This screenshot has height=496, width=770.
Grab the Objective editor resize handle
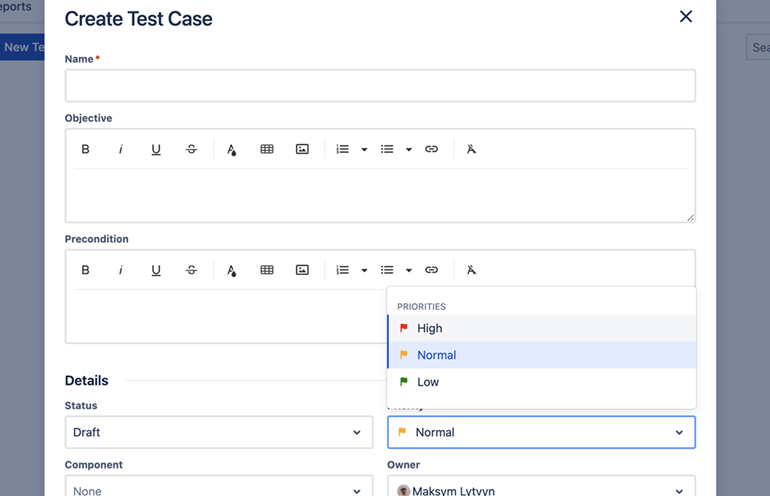(690, 218)
